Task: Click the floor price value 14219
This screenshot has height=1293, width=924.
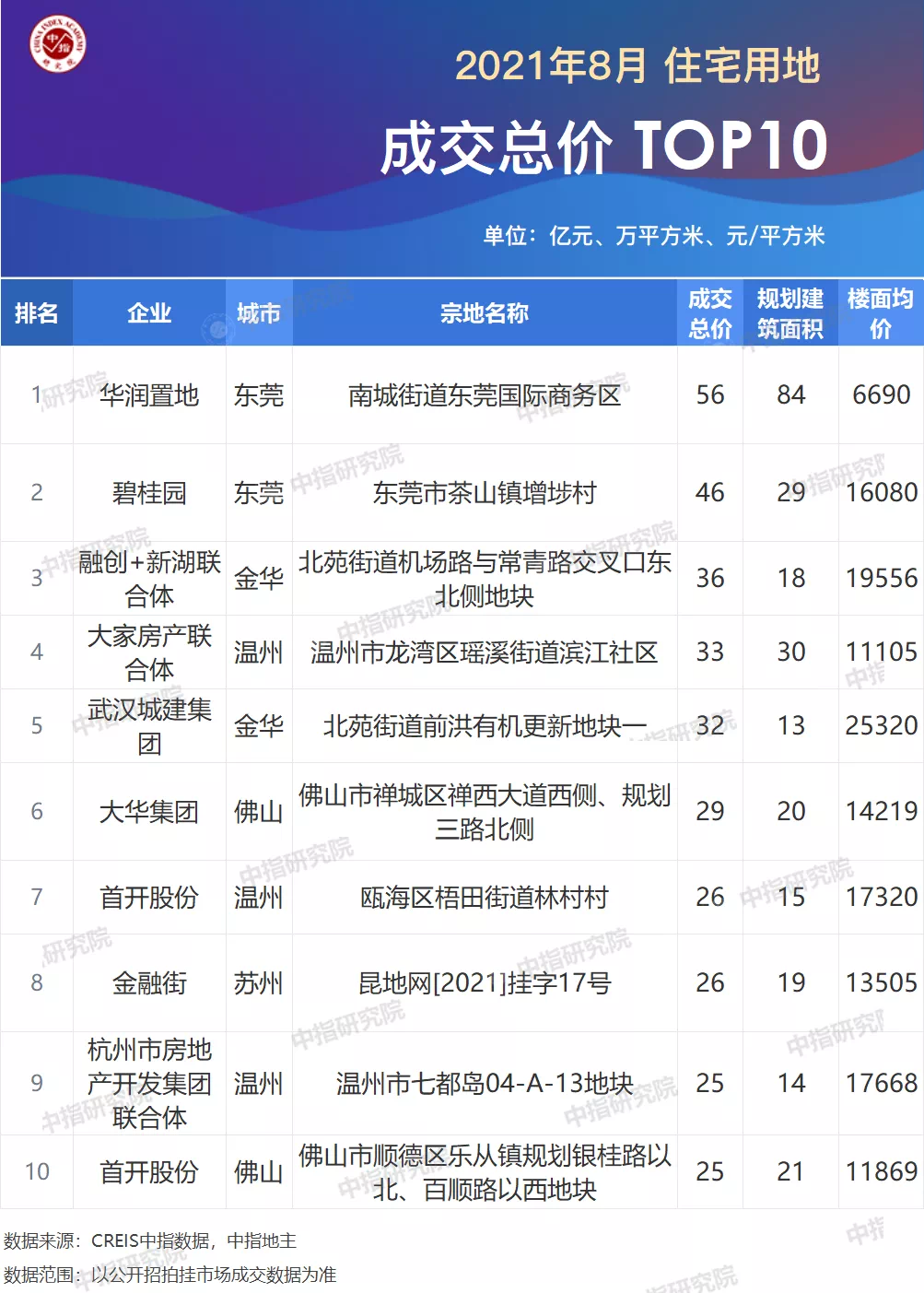Action: click(882, 812)
